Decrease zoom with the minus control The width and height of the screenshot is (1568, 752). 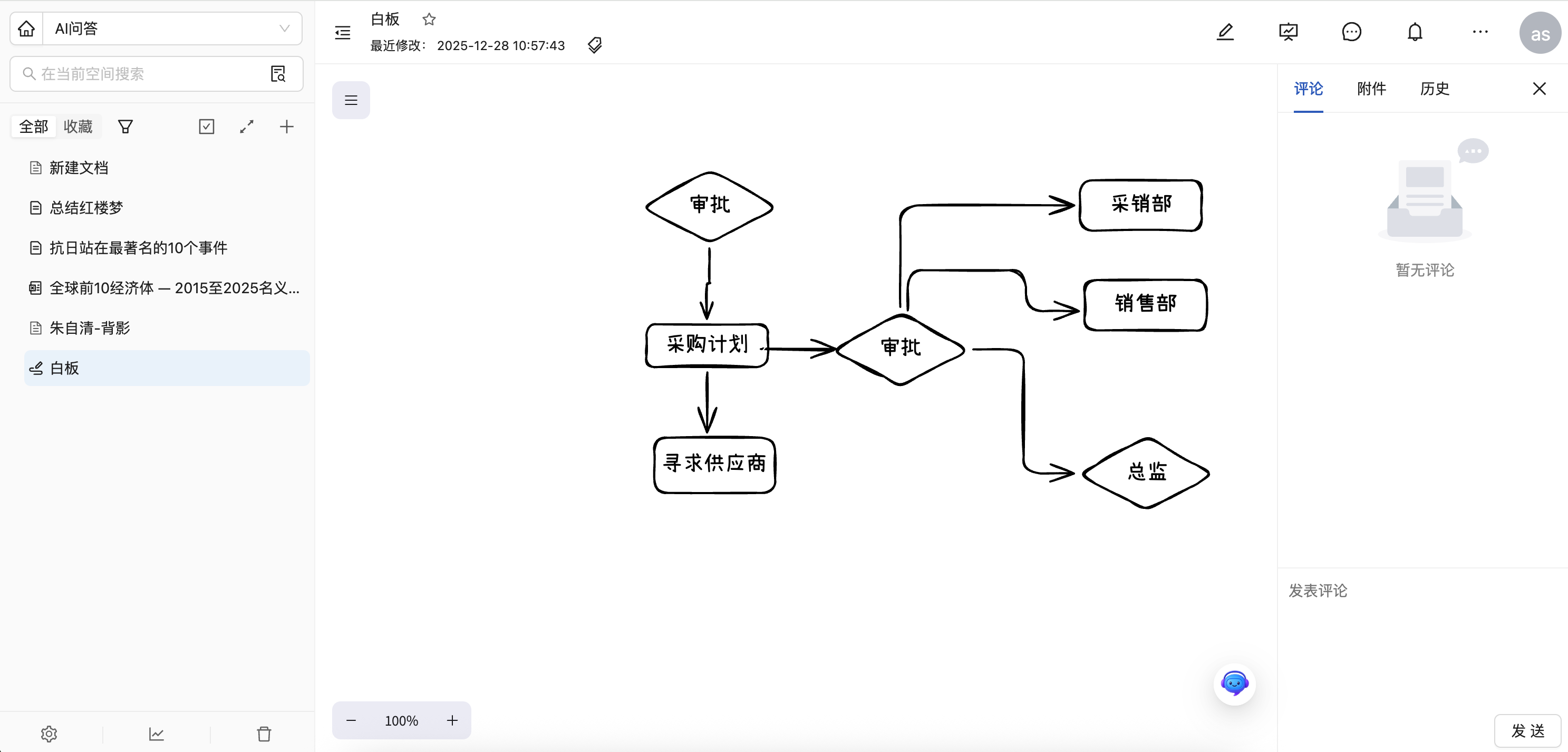[351, 720]
